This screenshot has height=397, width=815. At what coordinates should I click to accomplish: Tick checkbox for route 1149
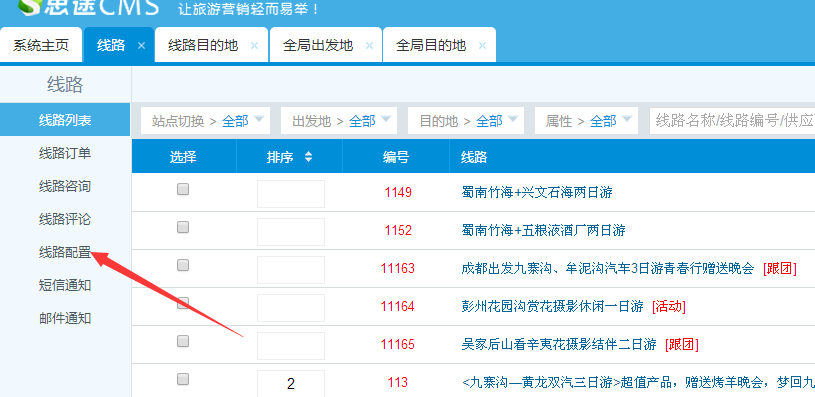pos(183,190)
